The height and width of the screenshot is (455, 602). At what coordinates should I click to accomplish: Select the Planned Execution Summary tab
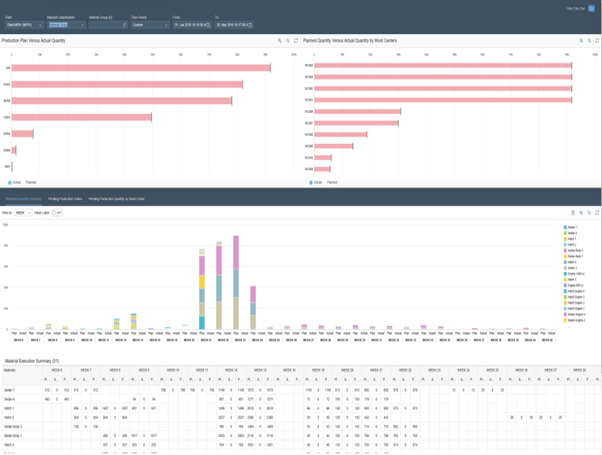pos(23,199)
